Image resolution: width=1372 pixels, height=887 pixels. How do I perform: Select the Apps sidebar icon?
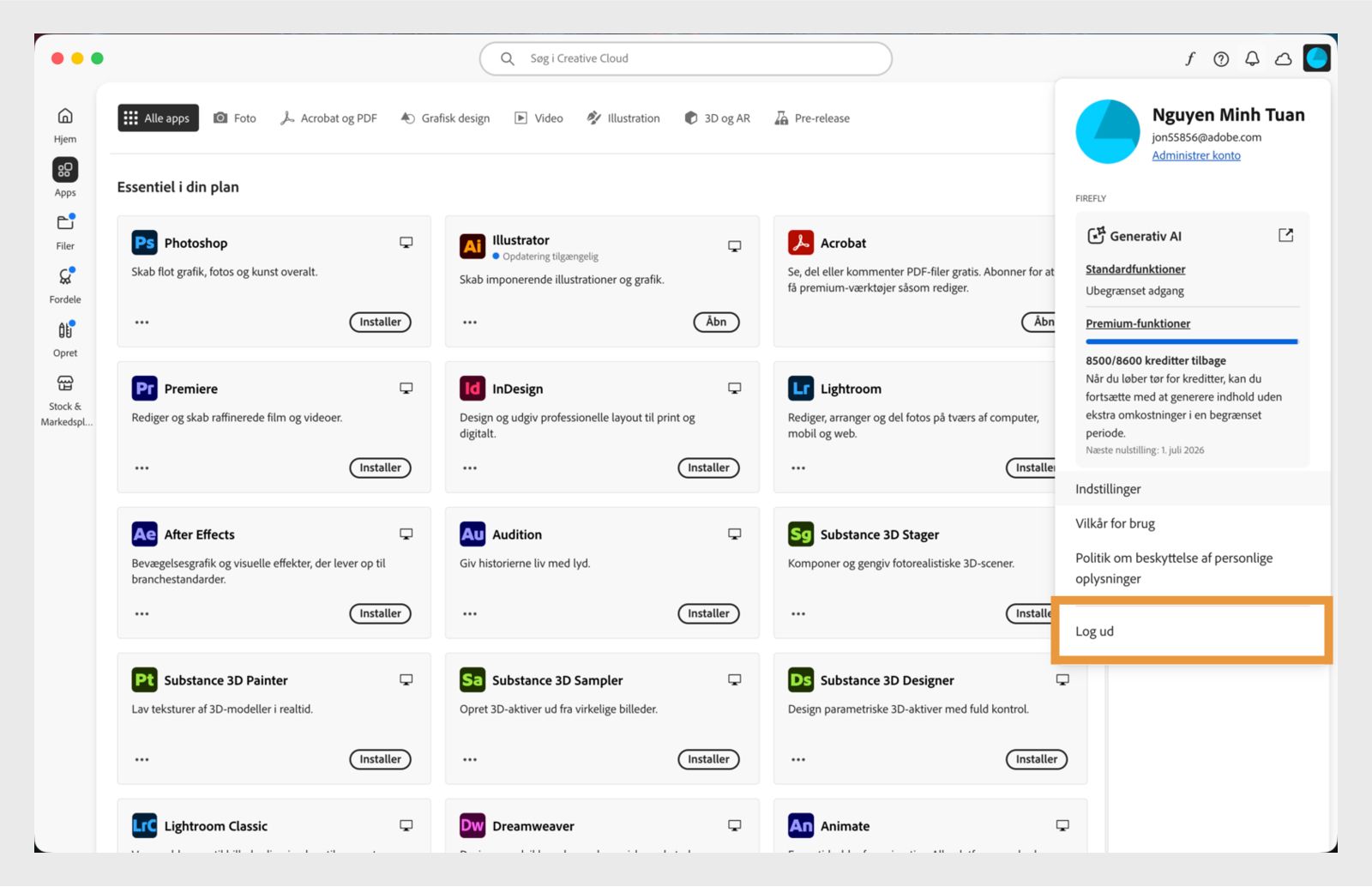[x=65, y=170]
